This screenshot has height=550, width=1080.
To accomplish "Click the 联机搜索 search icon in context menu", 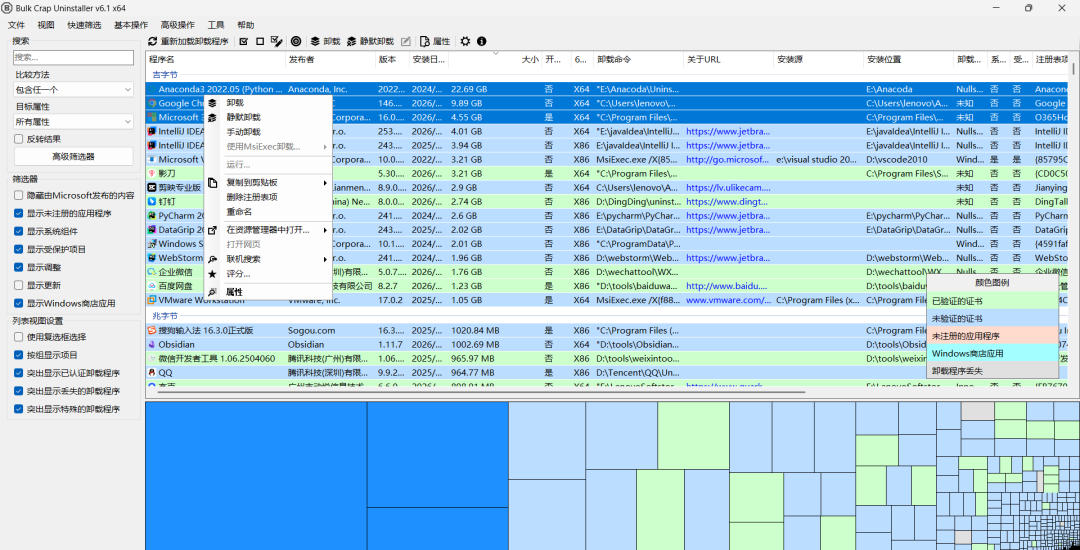I will click(213, 259).
